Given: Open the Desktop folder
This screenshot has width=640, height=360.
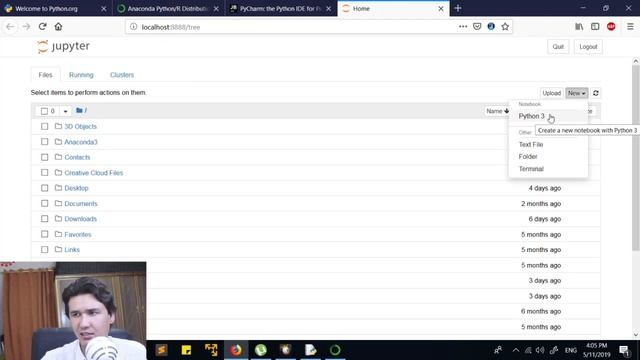Looking at the screenshot, I should click(76, 188).
